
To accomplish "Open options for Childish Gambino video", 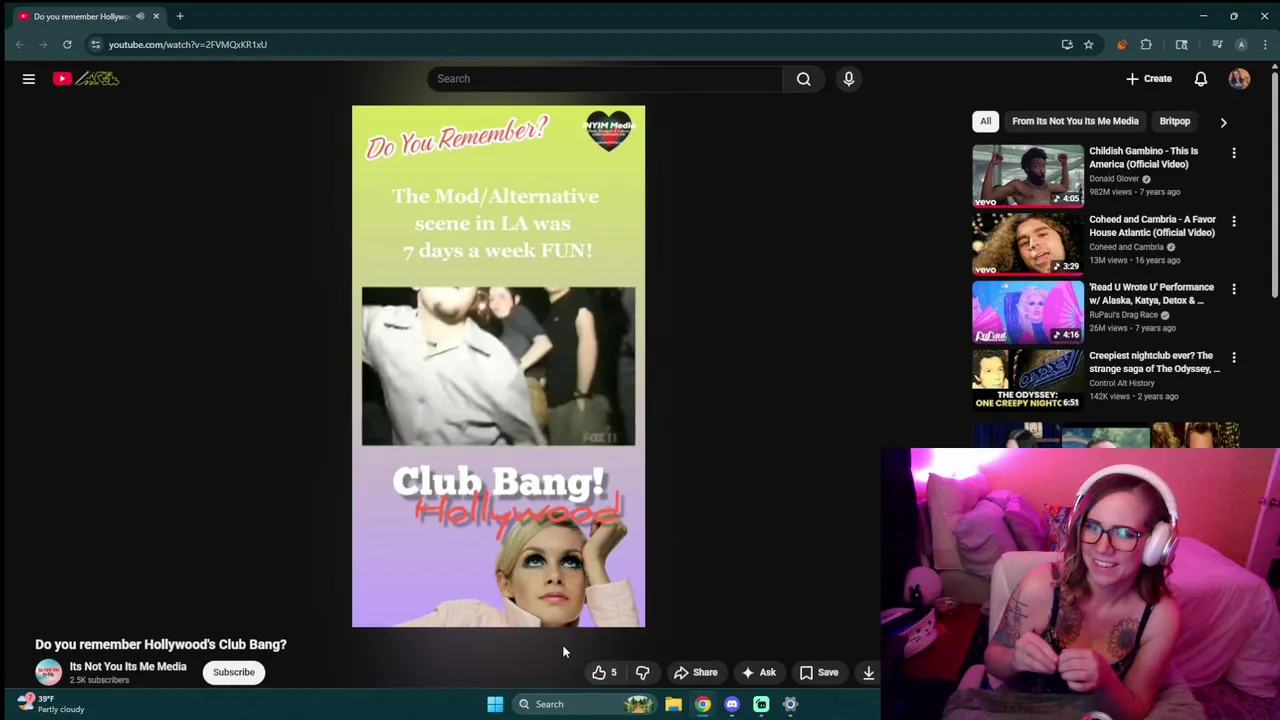I will 1234,153.
